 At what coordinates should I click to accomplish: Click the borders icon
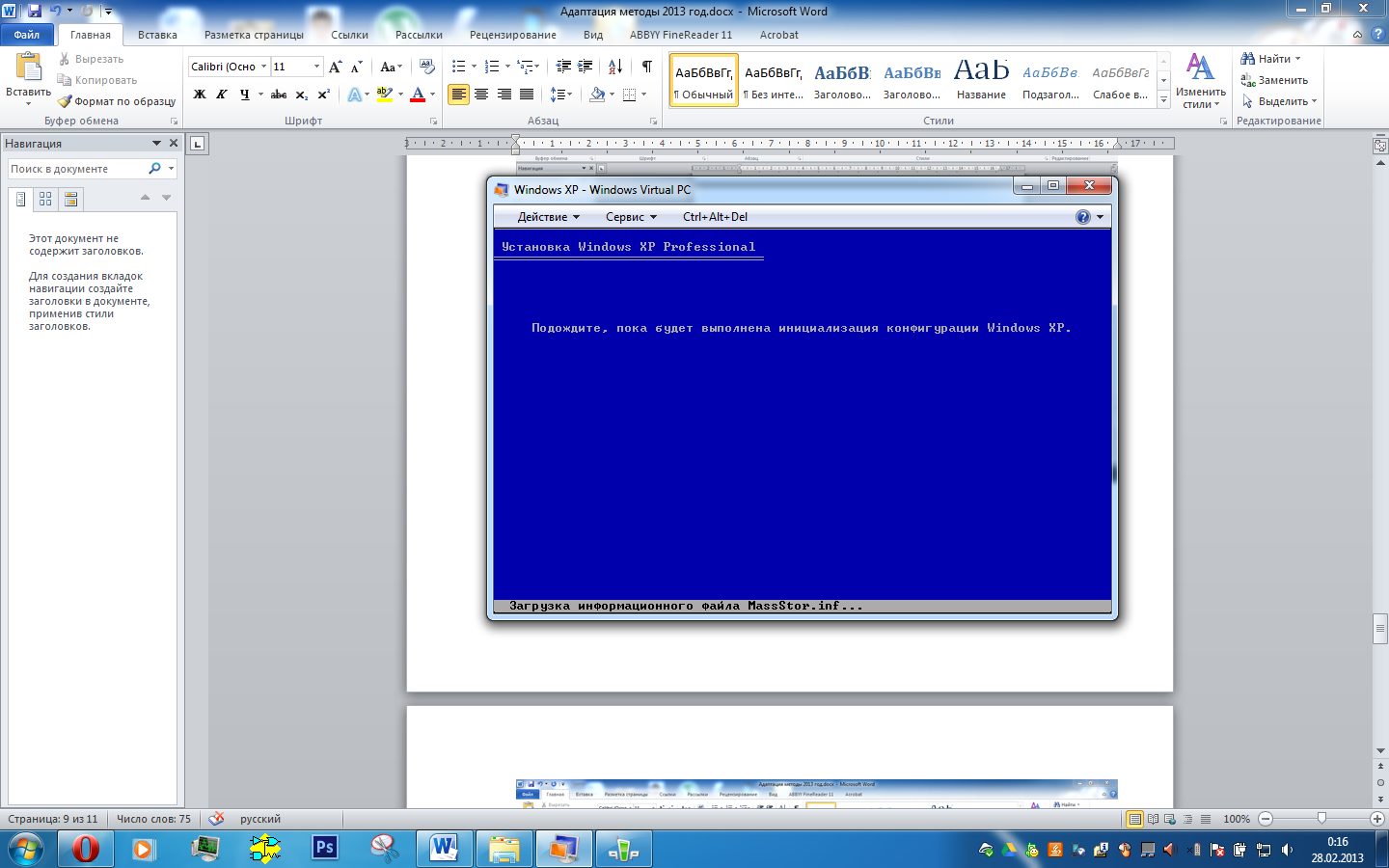630,95
